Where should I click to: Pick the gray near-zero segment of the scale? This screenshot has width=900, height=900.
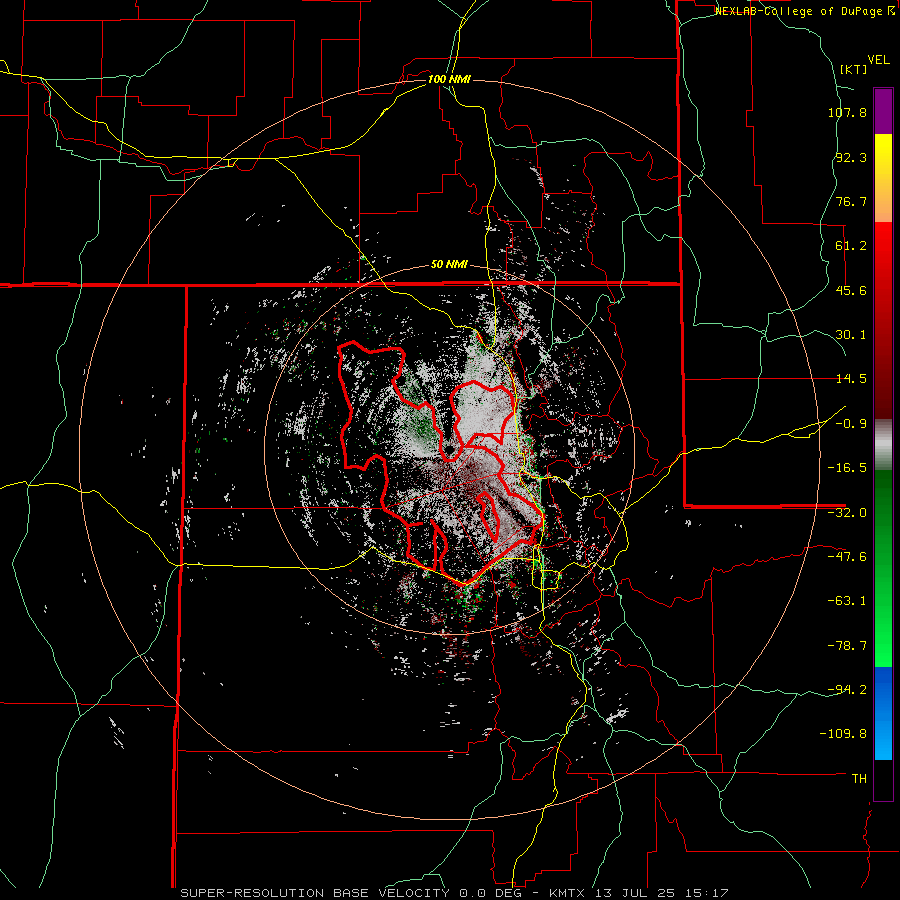[x=883, y=445]
